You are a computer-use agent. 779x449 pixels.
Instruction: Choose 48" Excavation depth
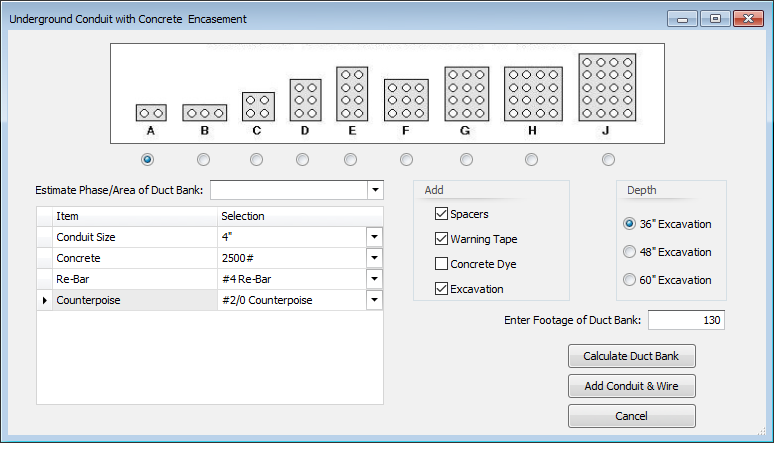629,252
